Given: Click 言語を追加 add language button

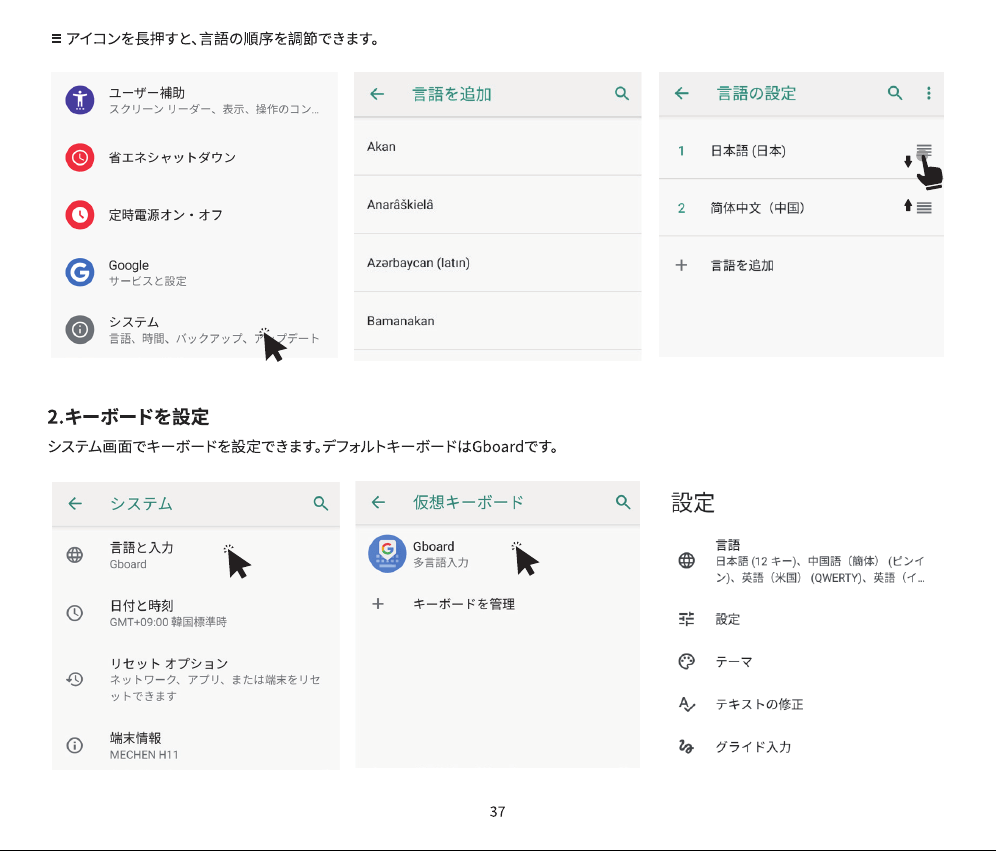Looking at the screenshot, I should point(801,265).
